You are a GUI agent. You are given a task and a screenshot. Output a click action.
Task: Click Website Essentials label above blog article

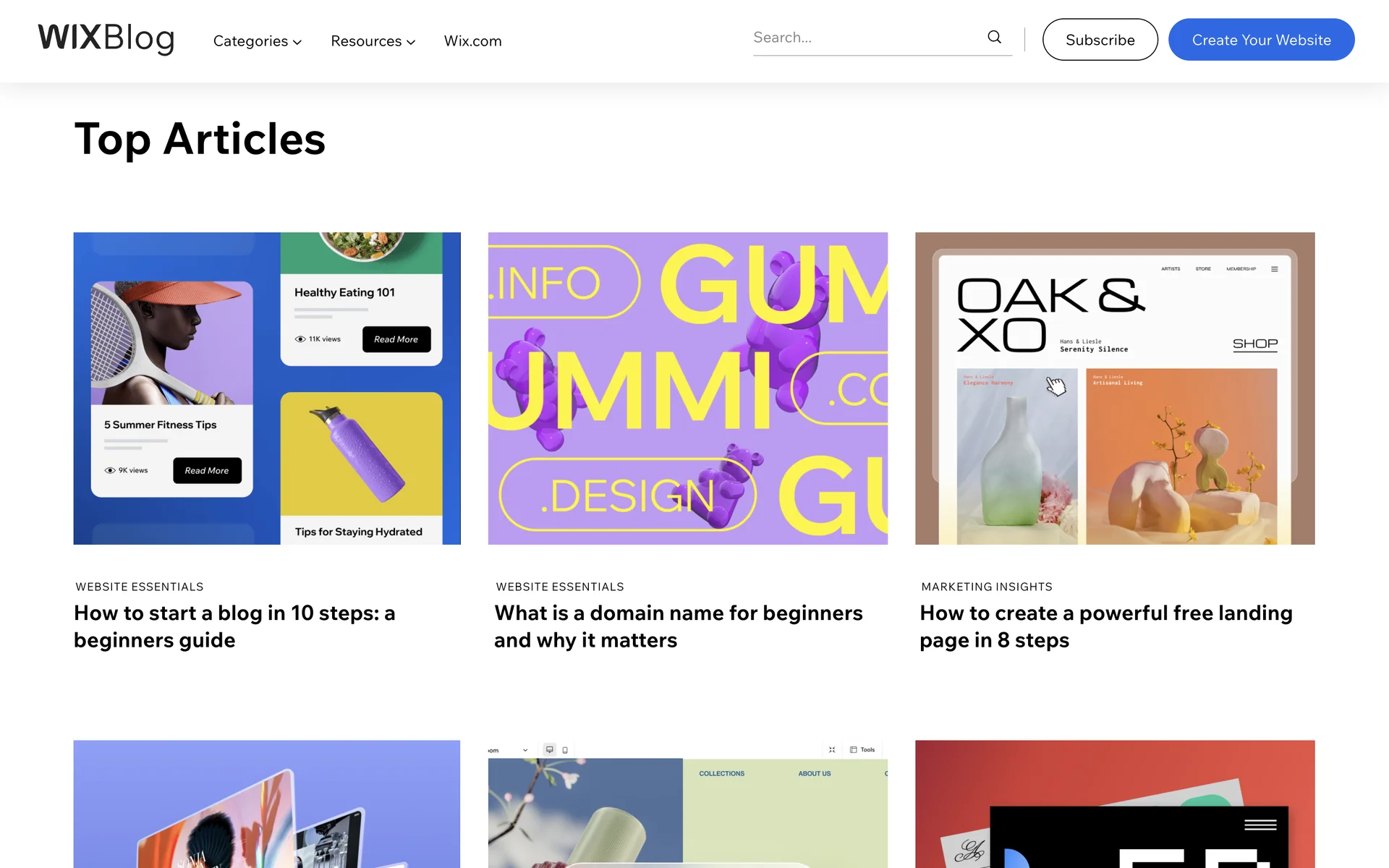[140, 587]
